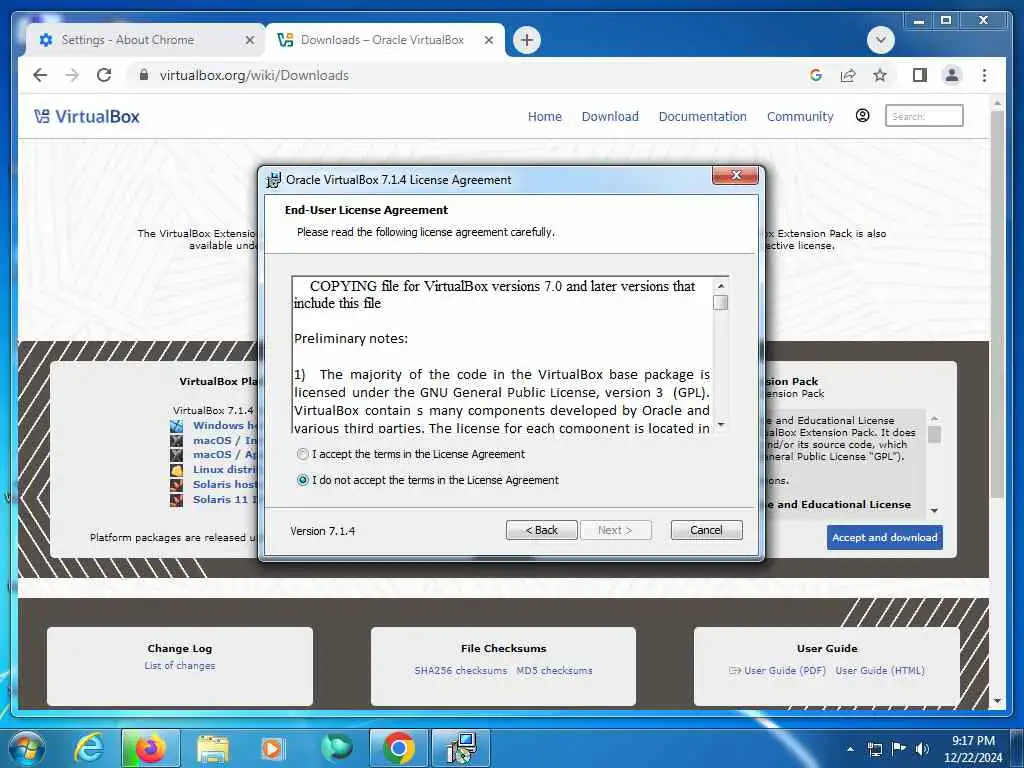The width and height of the screenshot is (1024, 768).
Task: Share this page via share icon
Action: point(848,75)
